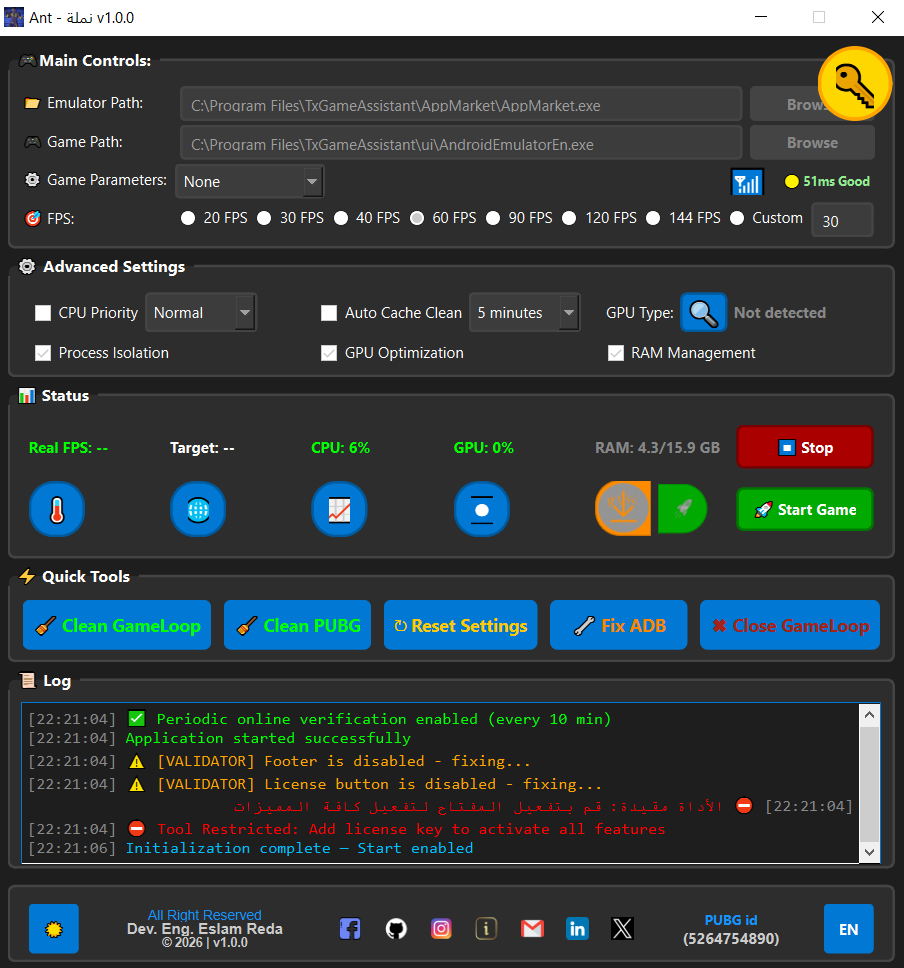This screenshot has width=904, height=968.
Task: Click the custom FPS input field
Action: pos(842,219)
